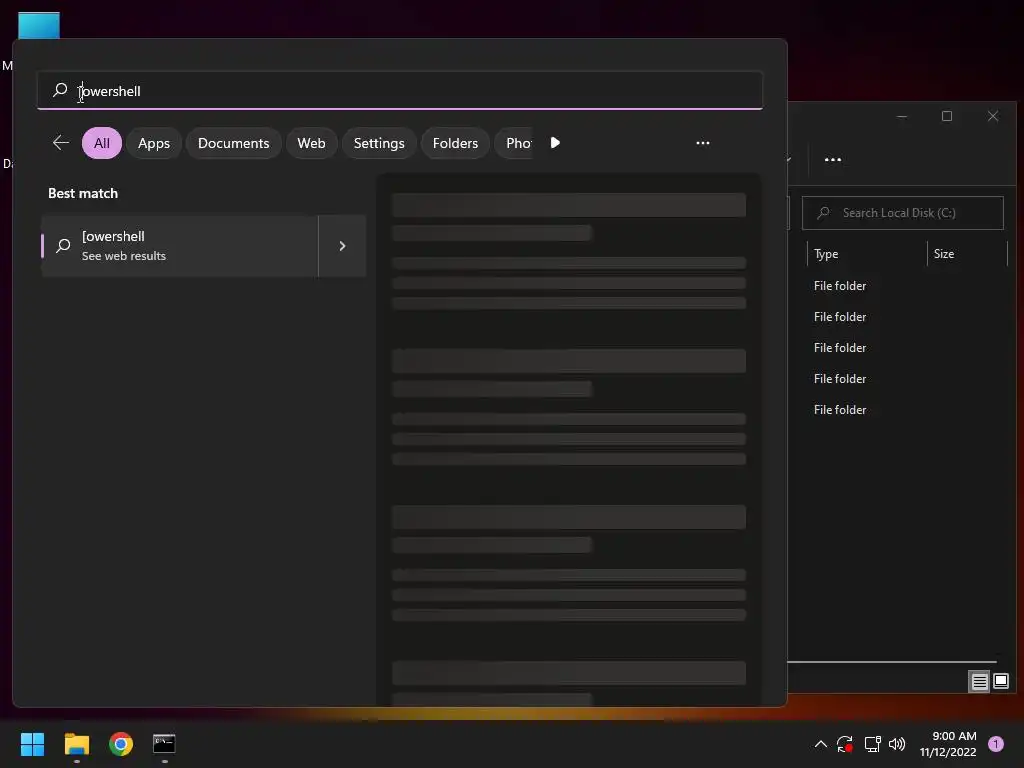
Task: Open the clock showing 9:00 AM
Action: tap(948, 744)
